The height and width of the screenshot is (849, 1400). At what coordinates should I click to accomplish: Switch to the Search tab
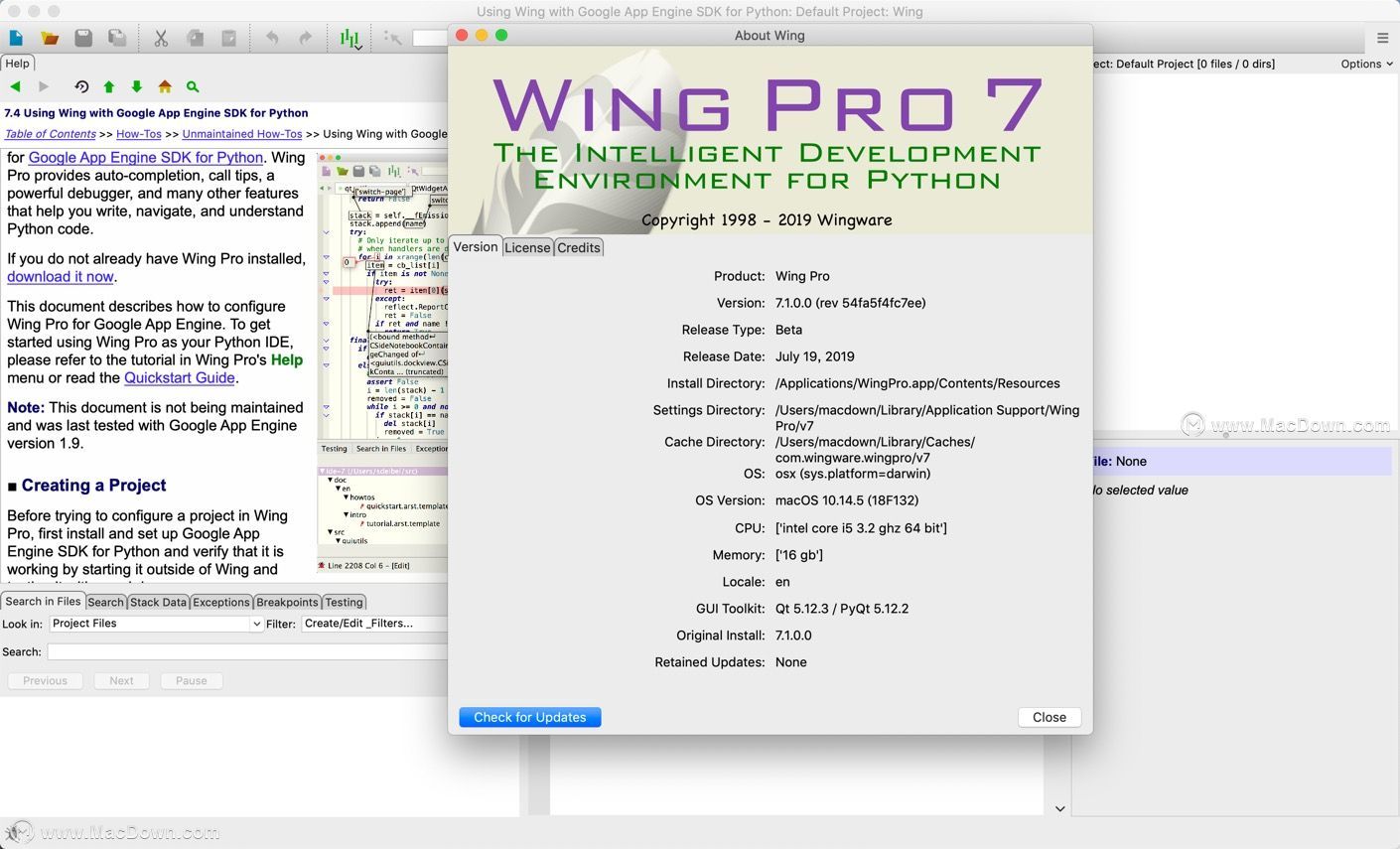click(105, 602)
